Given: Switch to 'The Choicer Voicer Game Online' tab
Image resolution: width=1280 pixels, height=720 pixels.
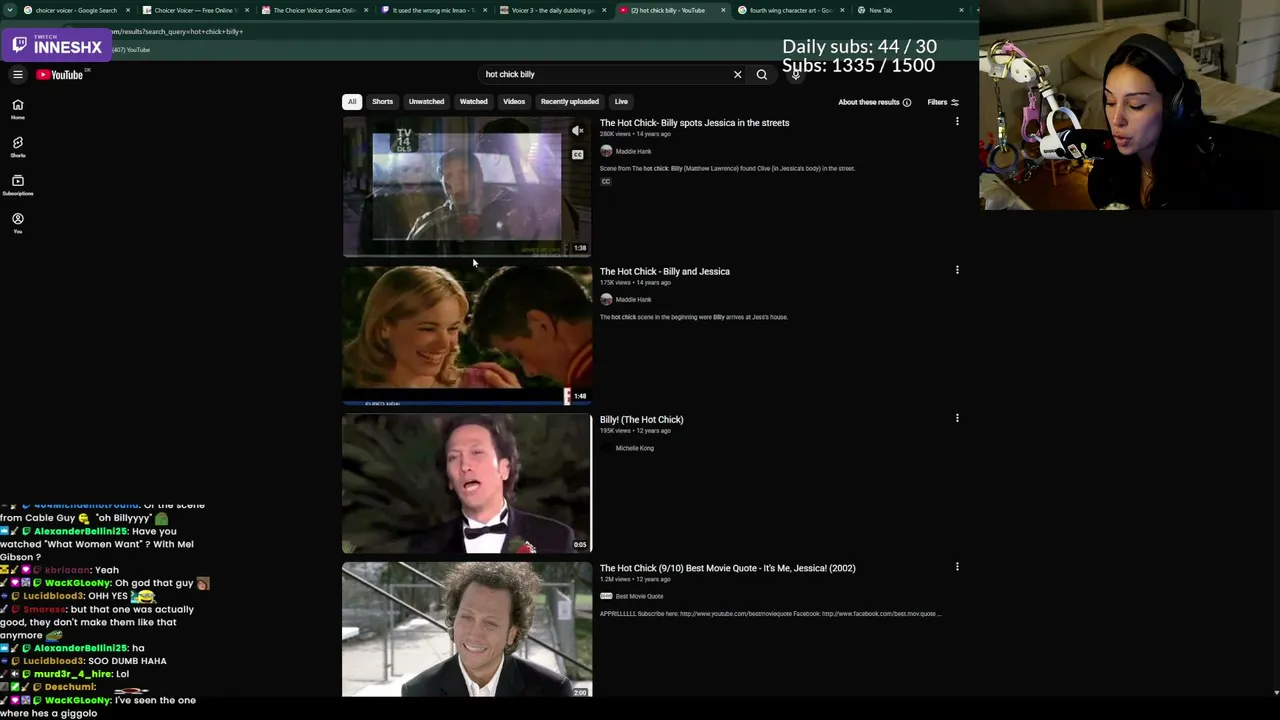Looking at the screenshot, I should [314, 10].
